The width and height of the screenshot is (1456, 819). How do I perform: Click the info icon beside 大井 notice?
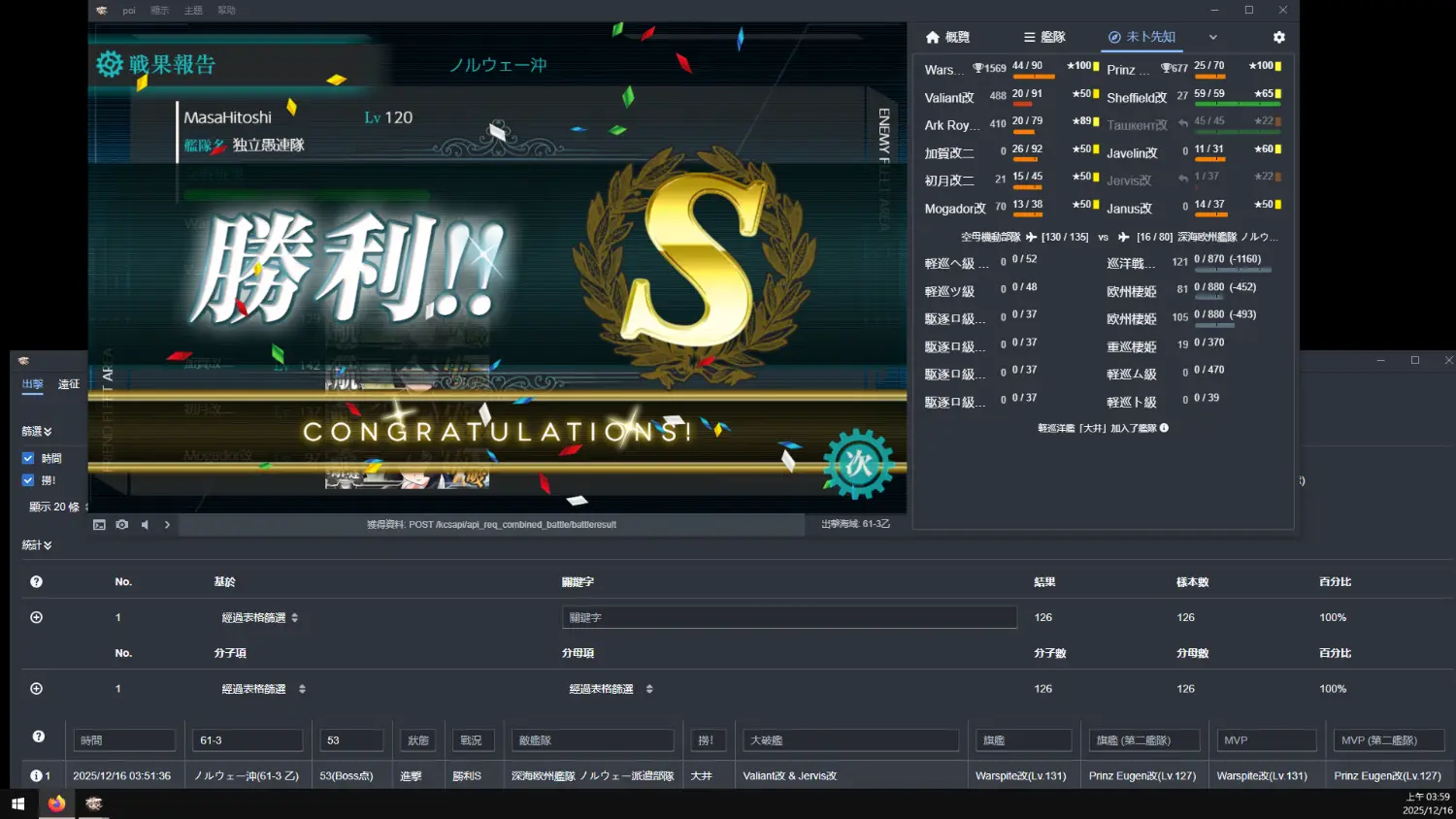click(1164, 428)
